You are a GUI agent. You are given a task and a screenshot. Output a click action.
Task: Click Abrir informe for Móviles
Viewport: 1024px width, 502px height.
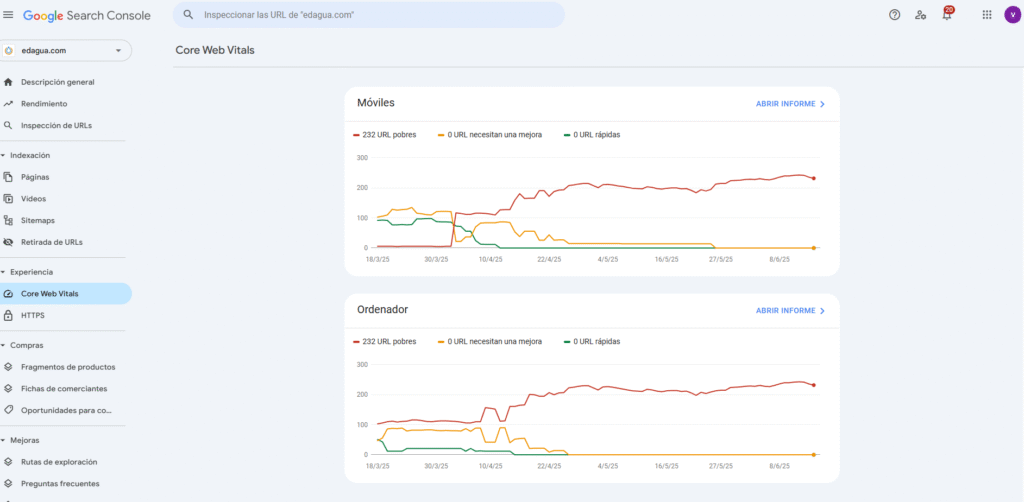790,103
